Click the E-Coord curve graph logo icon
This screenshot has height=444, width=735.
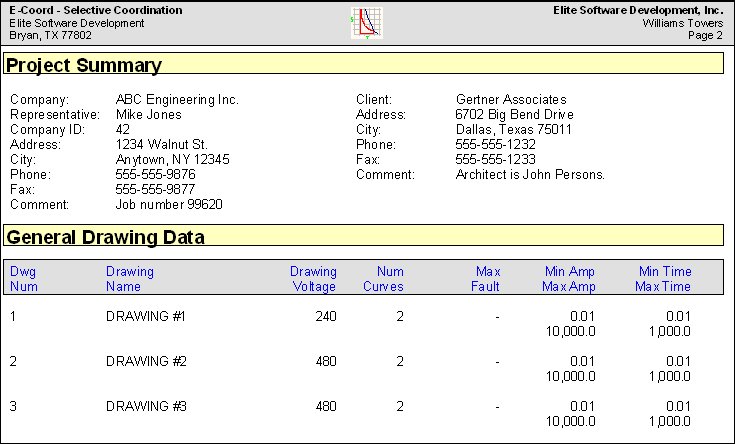point(367,23)
